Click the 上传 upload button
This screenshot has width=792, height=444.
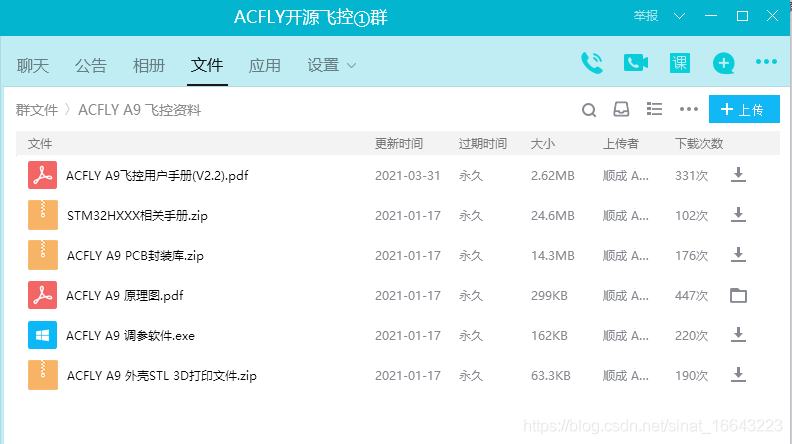point(744,109)
